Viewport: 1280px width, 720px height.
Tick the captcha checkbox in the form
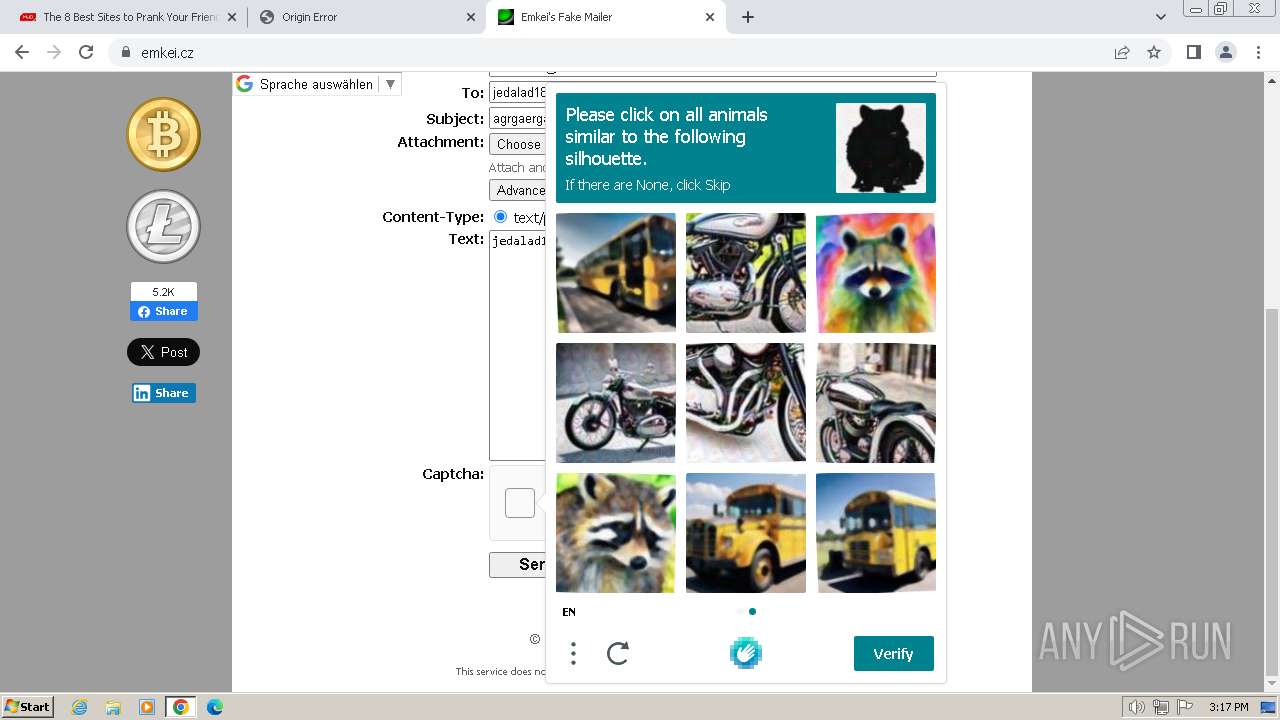pos(520,503)
